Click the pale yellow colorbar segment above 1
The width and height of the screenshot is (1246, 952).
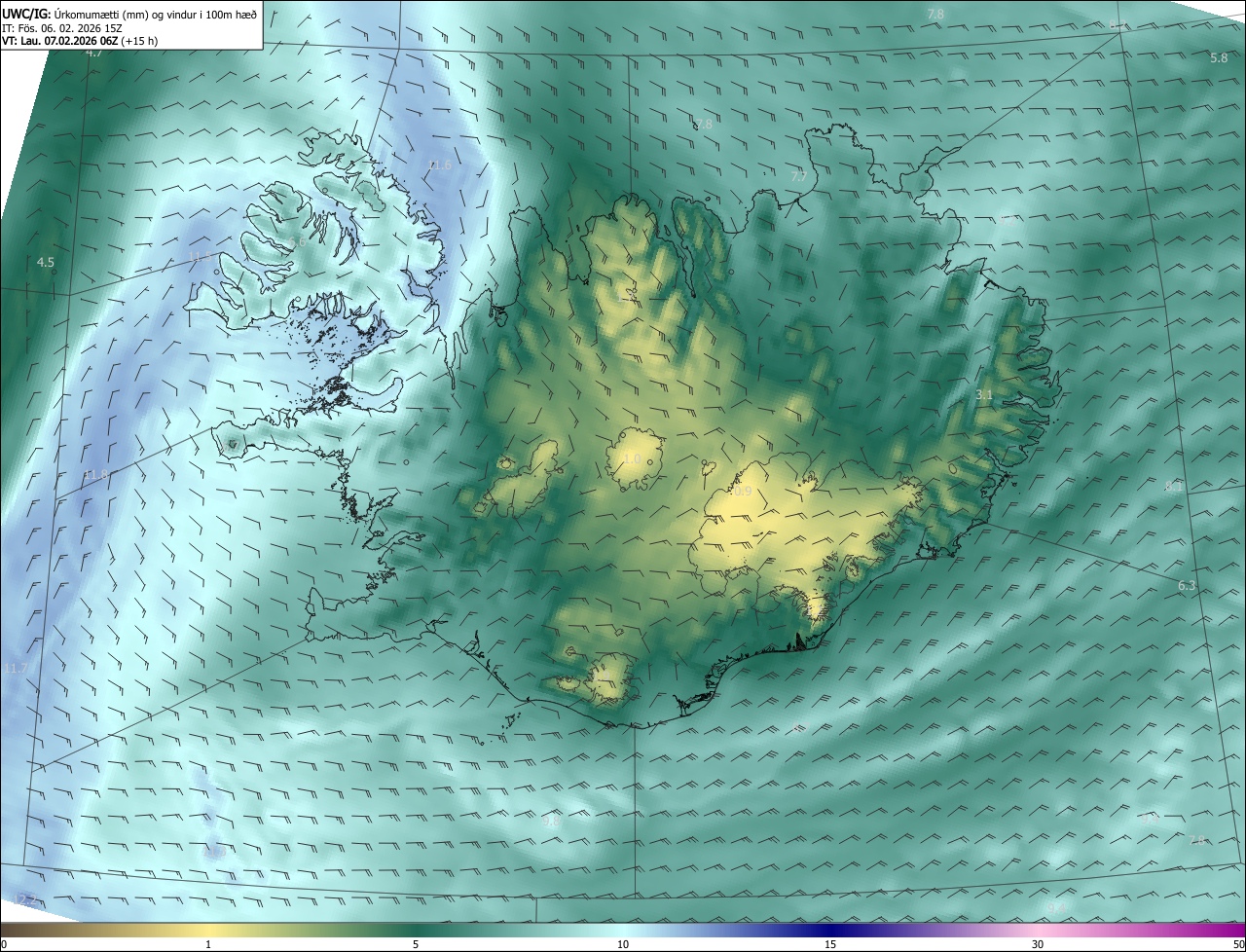click(x=208, y=930)
